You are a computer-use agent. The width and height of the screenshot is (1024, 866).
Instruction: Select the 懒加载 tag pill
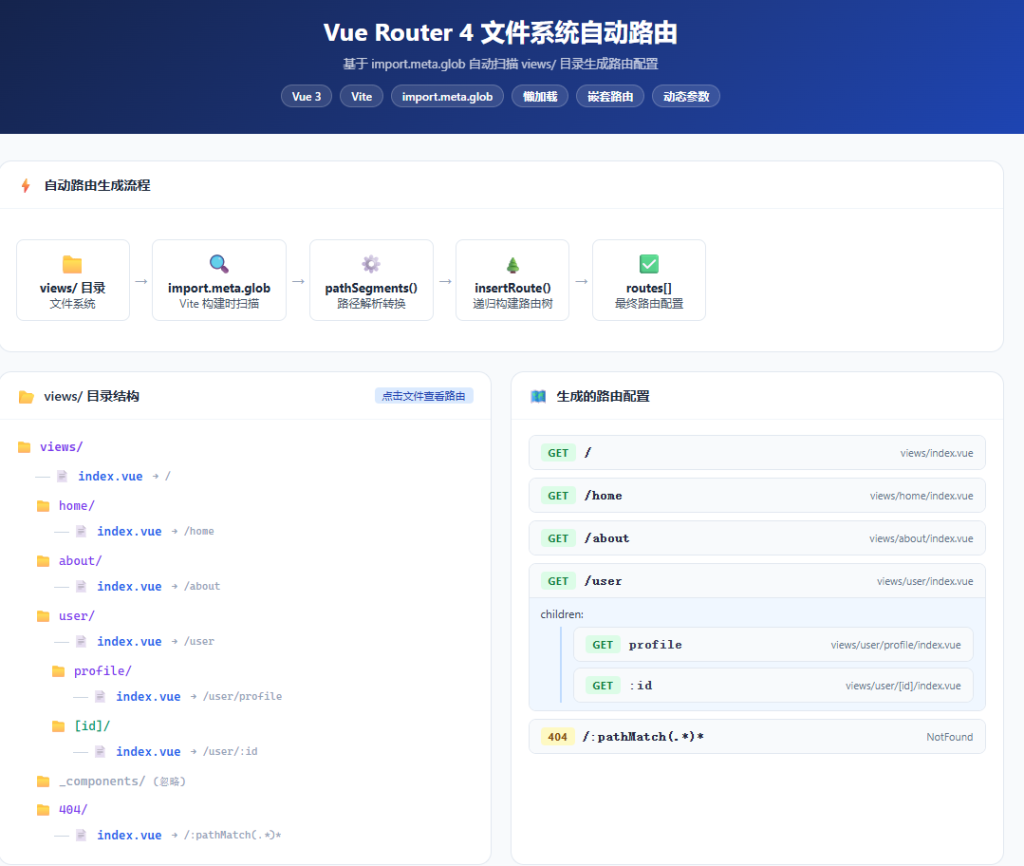[x=540, y=97]
